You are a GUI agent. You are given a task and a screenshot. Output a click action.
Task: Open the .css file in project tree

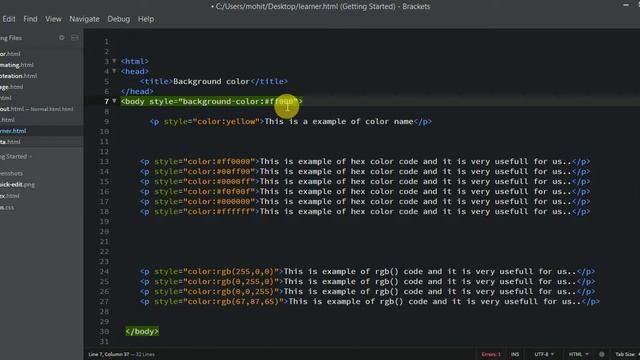click(7, 207)
